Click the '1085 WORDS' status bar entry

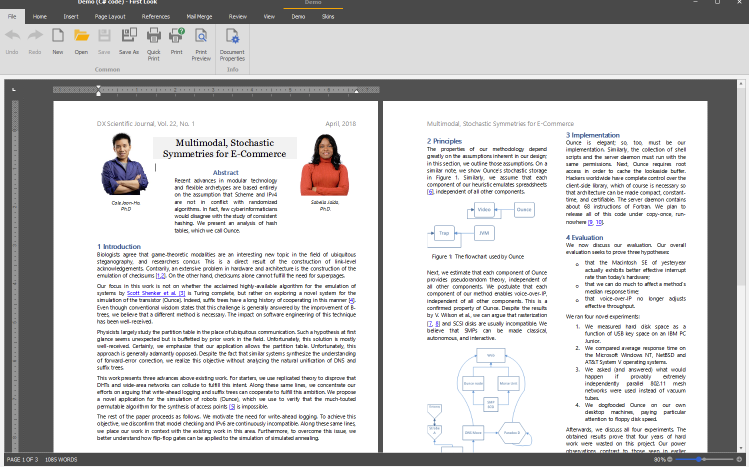[x=61, y=459]
